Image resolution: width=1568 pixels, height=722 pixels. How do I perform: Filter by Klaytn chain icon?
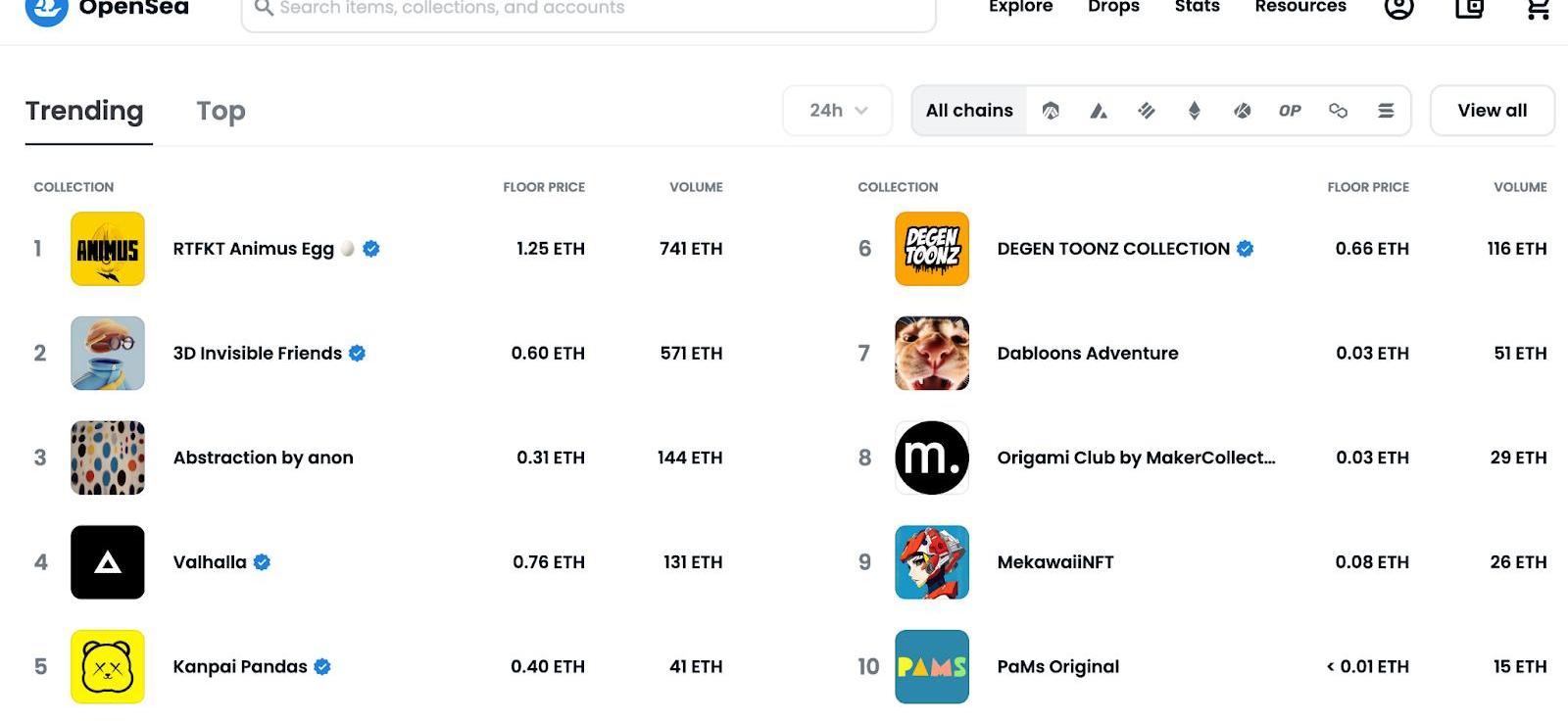[1242, 111]
